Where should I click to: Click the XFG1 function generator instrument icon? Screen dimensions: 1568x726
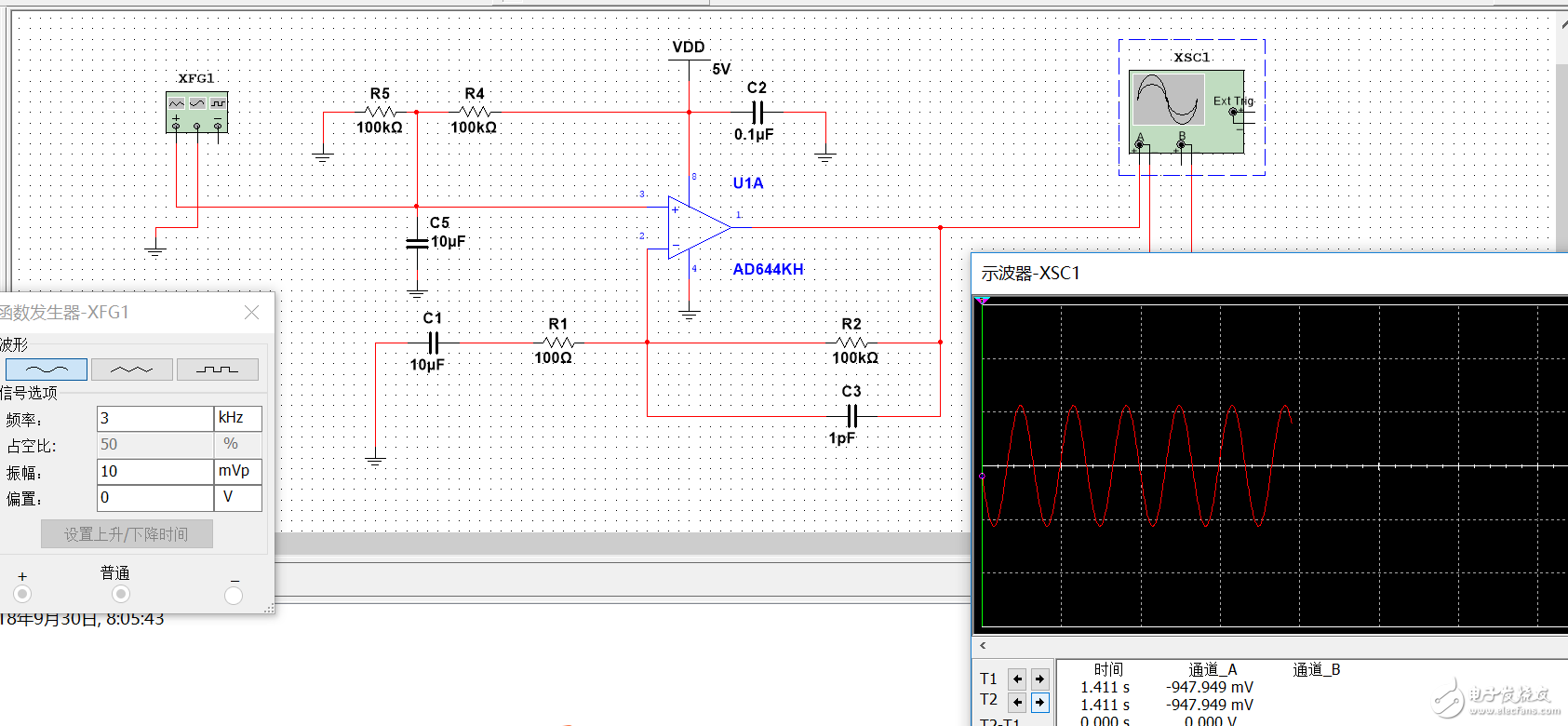point(196,113)
